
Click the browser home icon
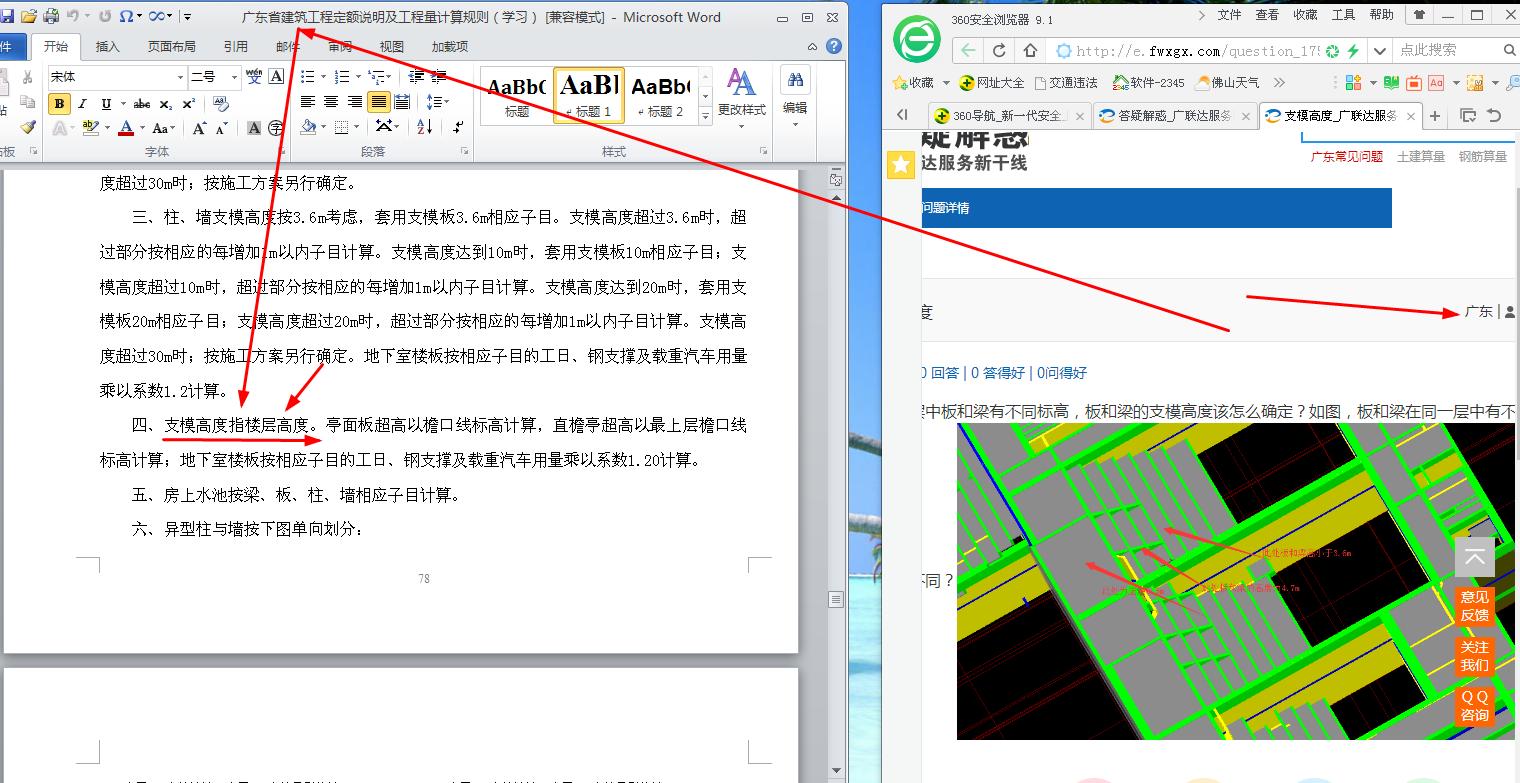point(1030,50)
